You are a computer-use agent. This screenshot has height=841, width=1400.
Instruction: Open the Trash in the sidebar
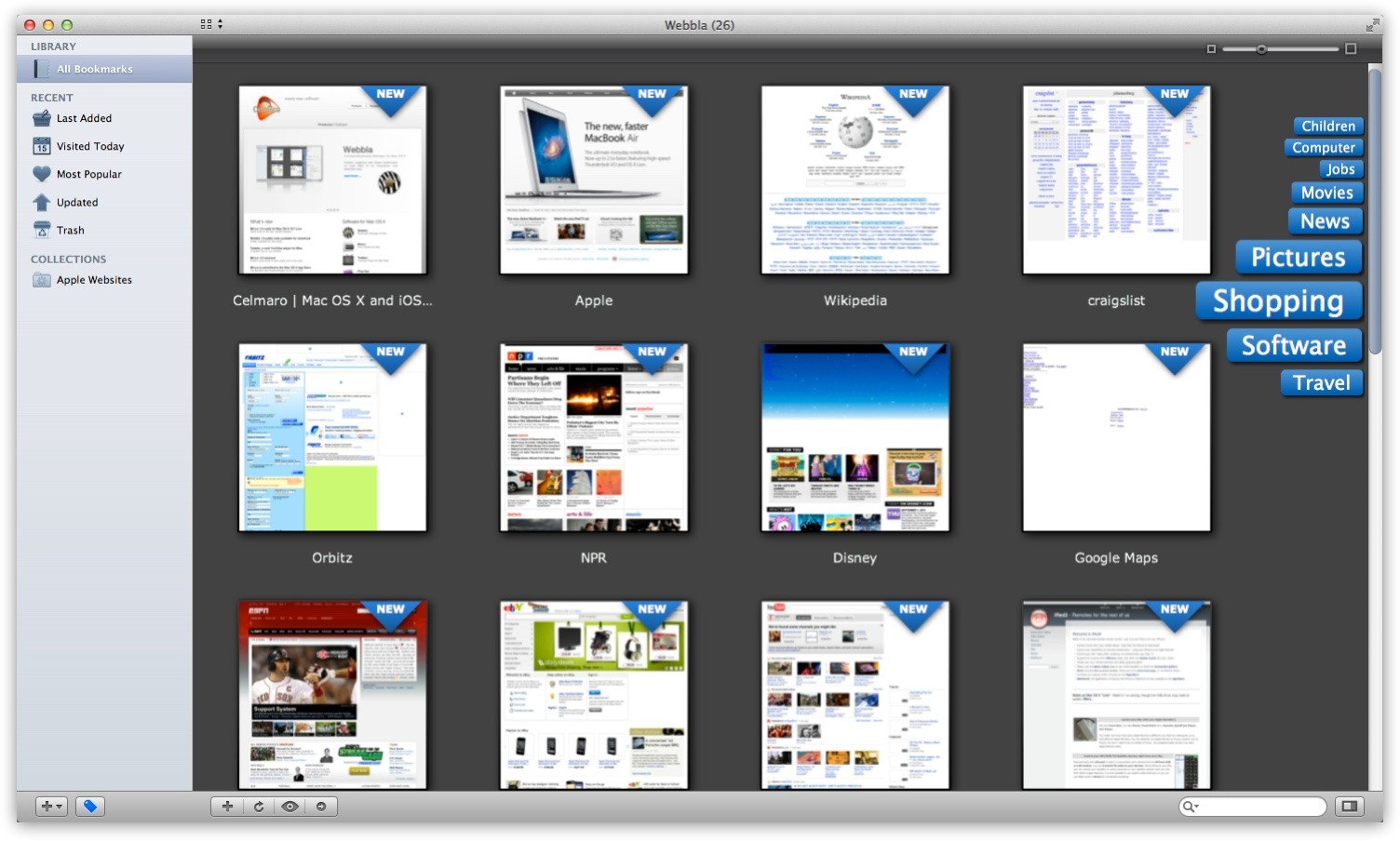click(x=70, y=230)
